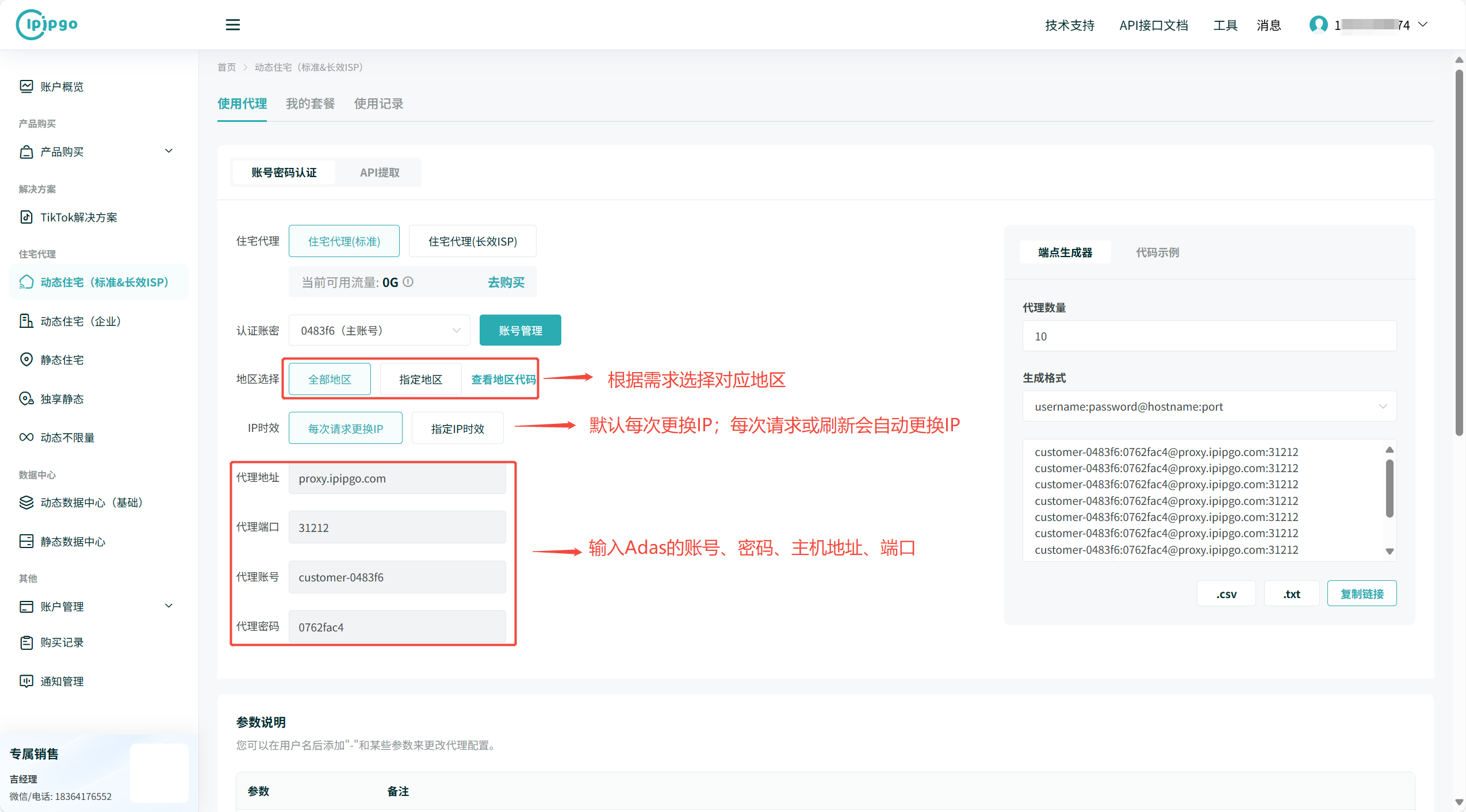Switch to 我的套餐 tab
This screenshot has height=812, width=1466.
tap(310, 104)
